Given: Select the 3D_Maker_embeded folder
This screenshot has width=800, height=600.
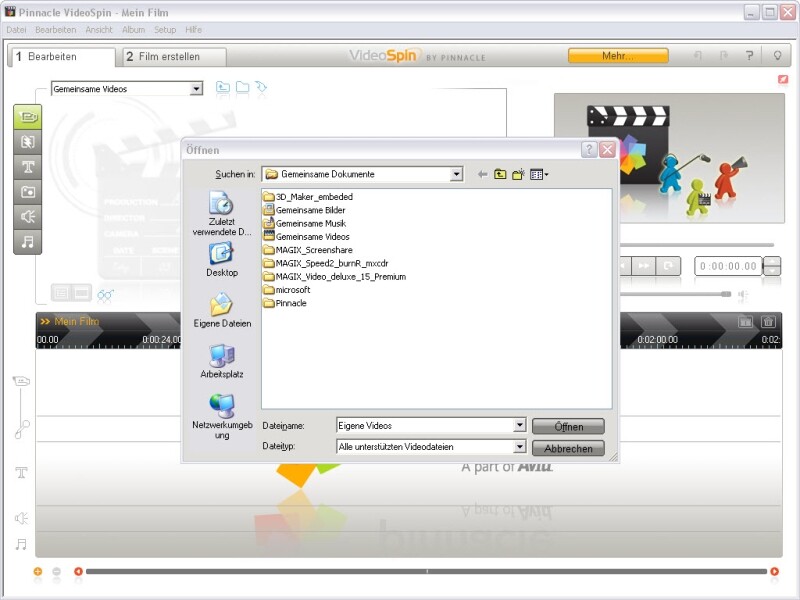Looking at the screenshot, I should click(x=308, y=196).
